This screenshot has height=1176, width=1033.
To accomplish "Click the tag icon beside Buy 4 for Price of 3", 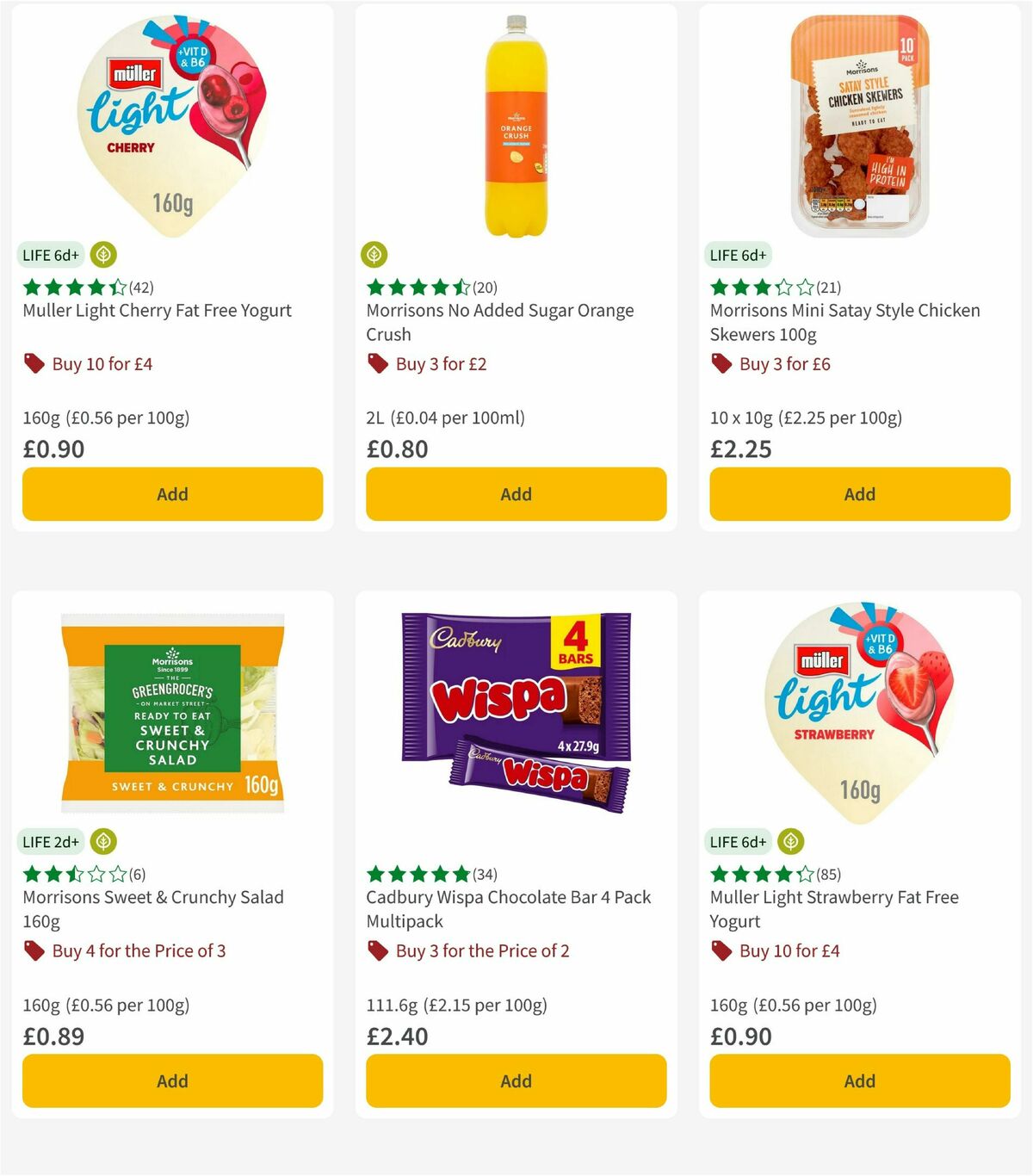I will coord(34,950).
